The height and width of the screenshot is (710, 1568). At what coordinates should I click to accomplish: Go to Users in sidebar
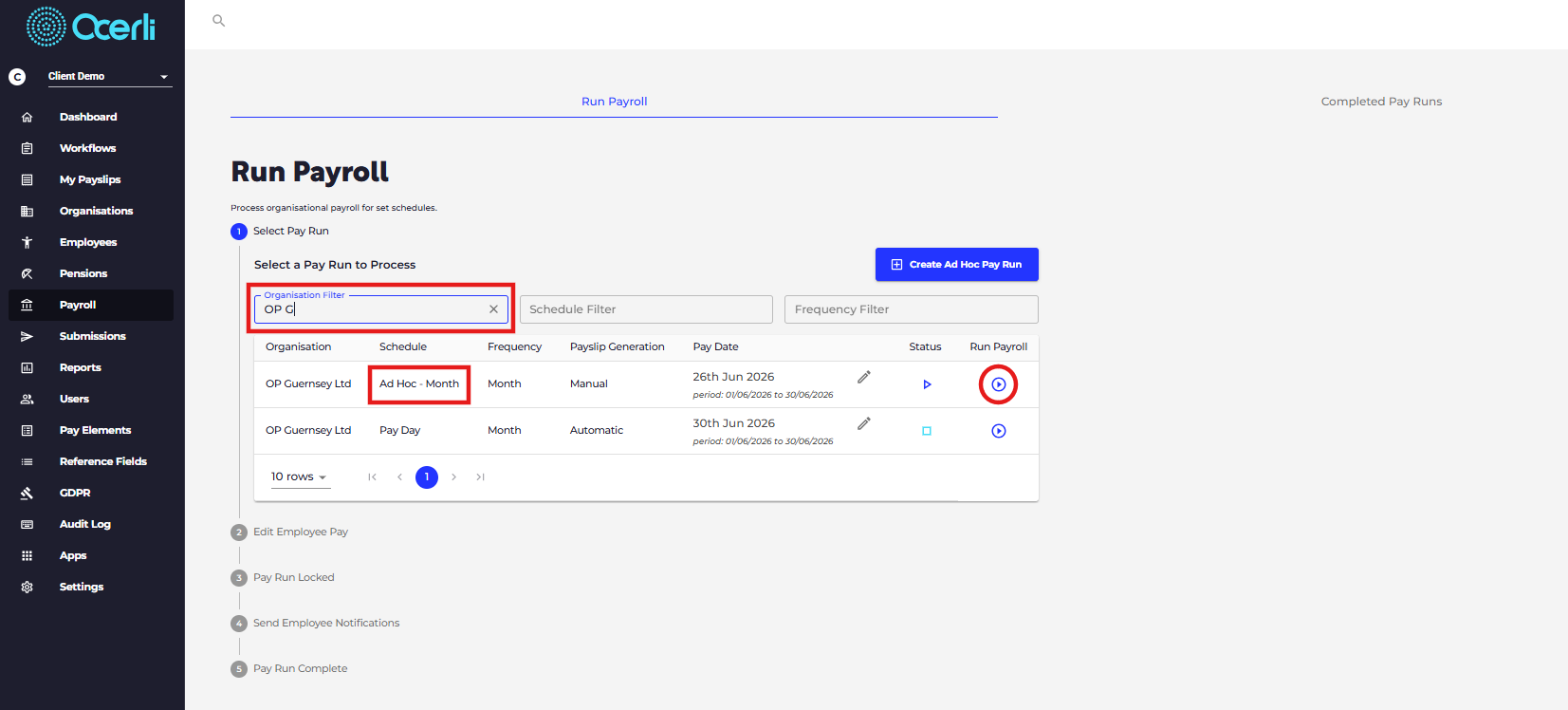(x=74, y=399)
